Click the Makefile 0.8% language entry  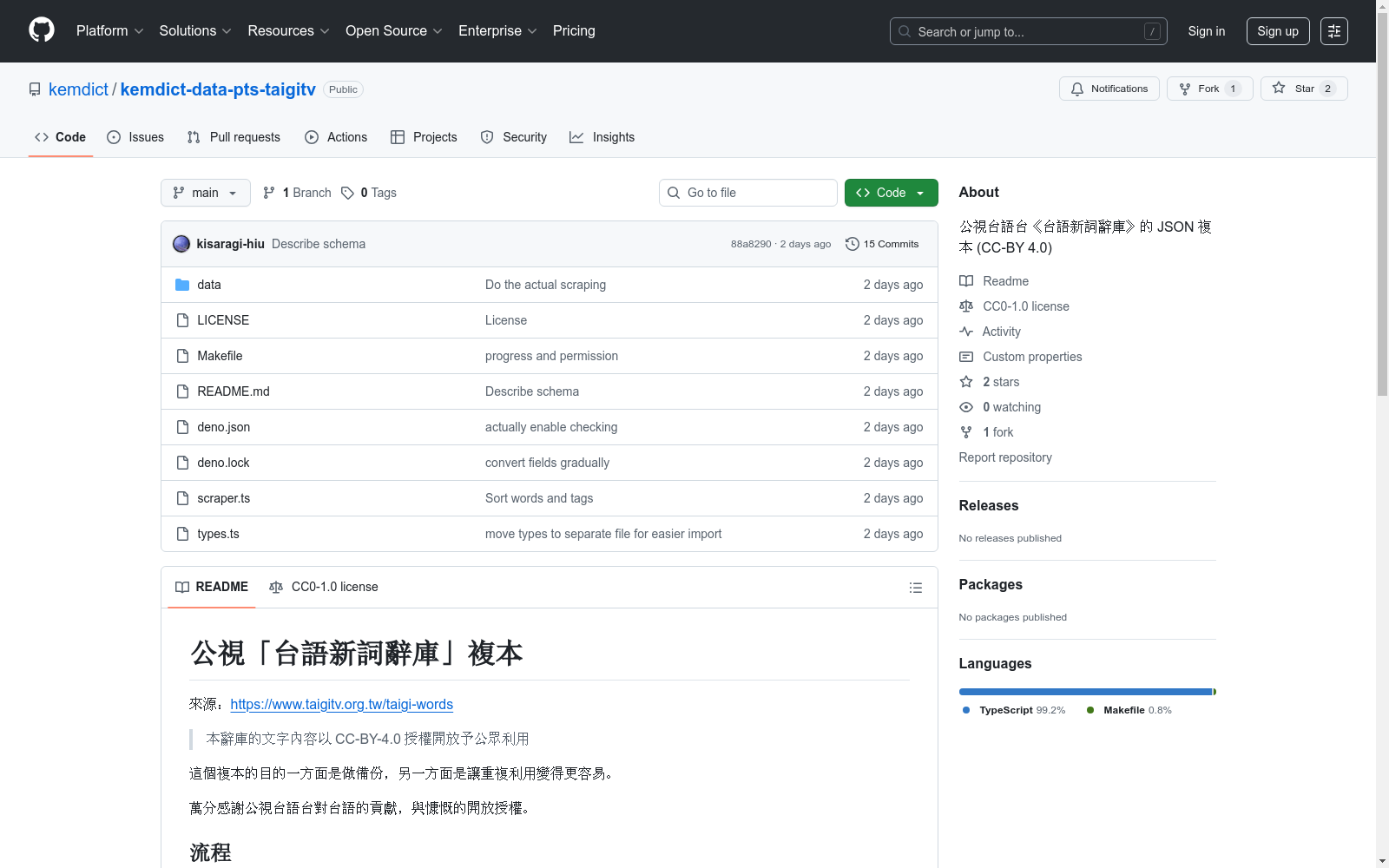1129,710
